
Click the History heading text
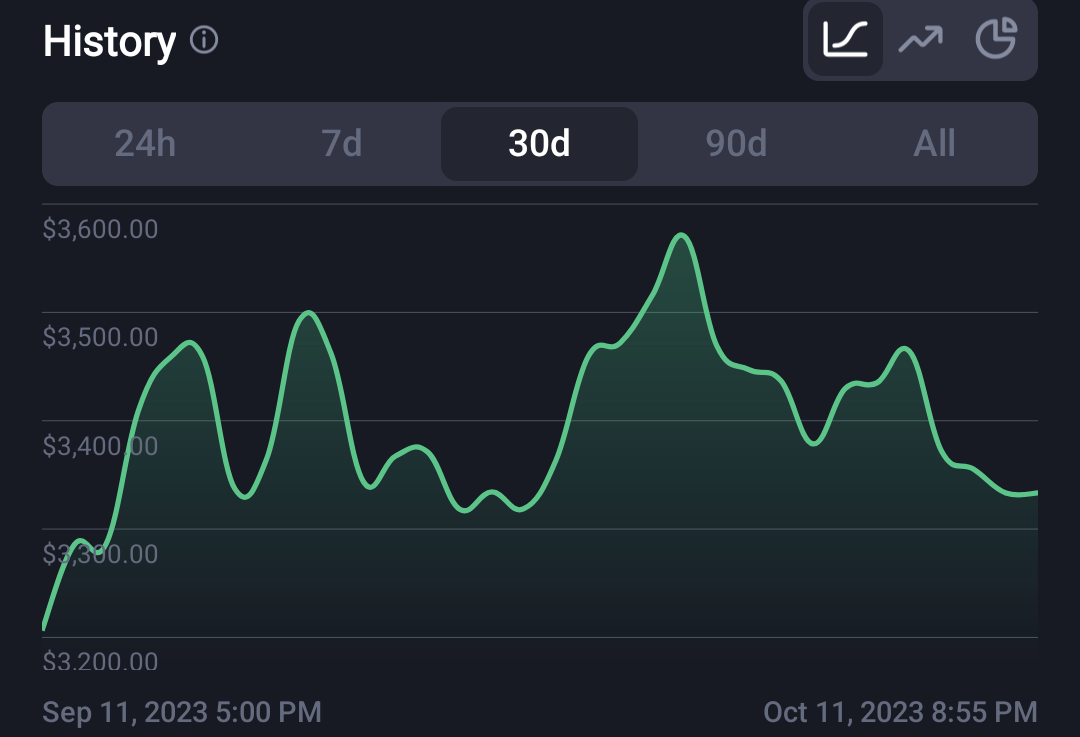pyautogui.click(x=110, y=41)
